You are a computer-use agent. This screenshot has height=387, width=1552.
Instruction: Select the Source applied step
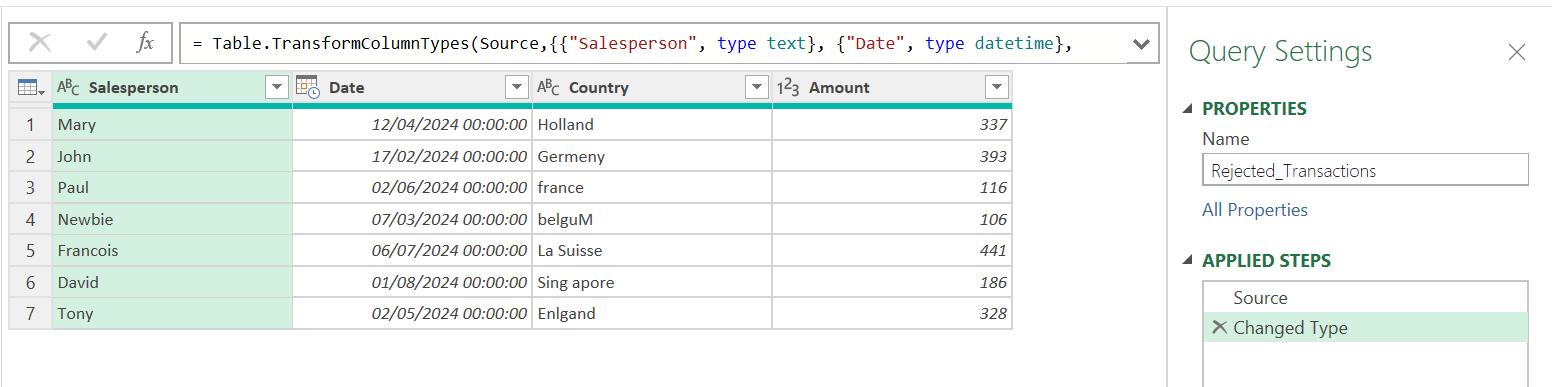coord(1366,298)
